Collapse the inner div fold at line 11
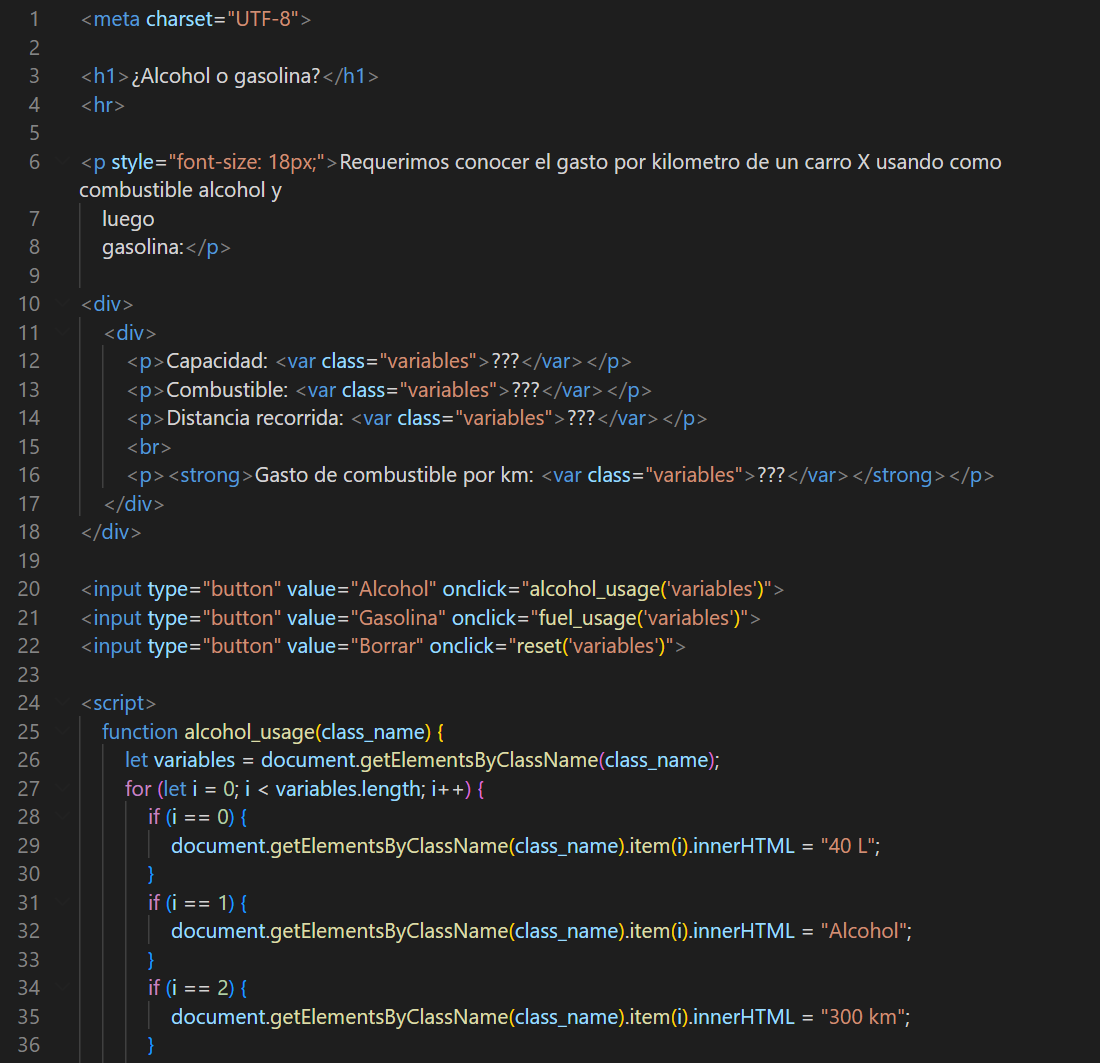This screenshot has width=1100, height=1063. click(64, 333)
